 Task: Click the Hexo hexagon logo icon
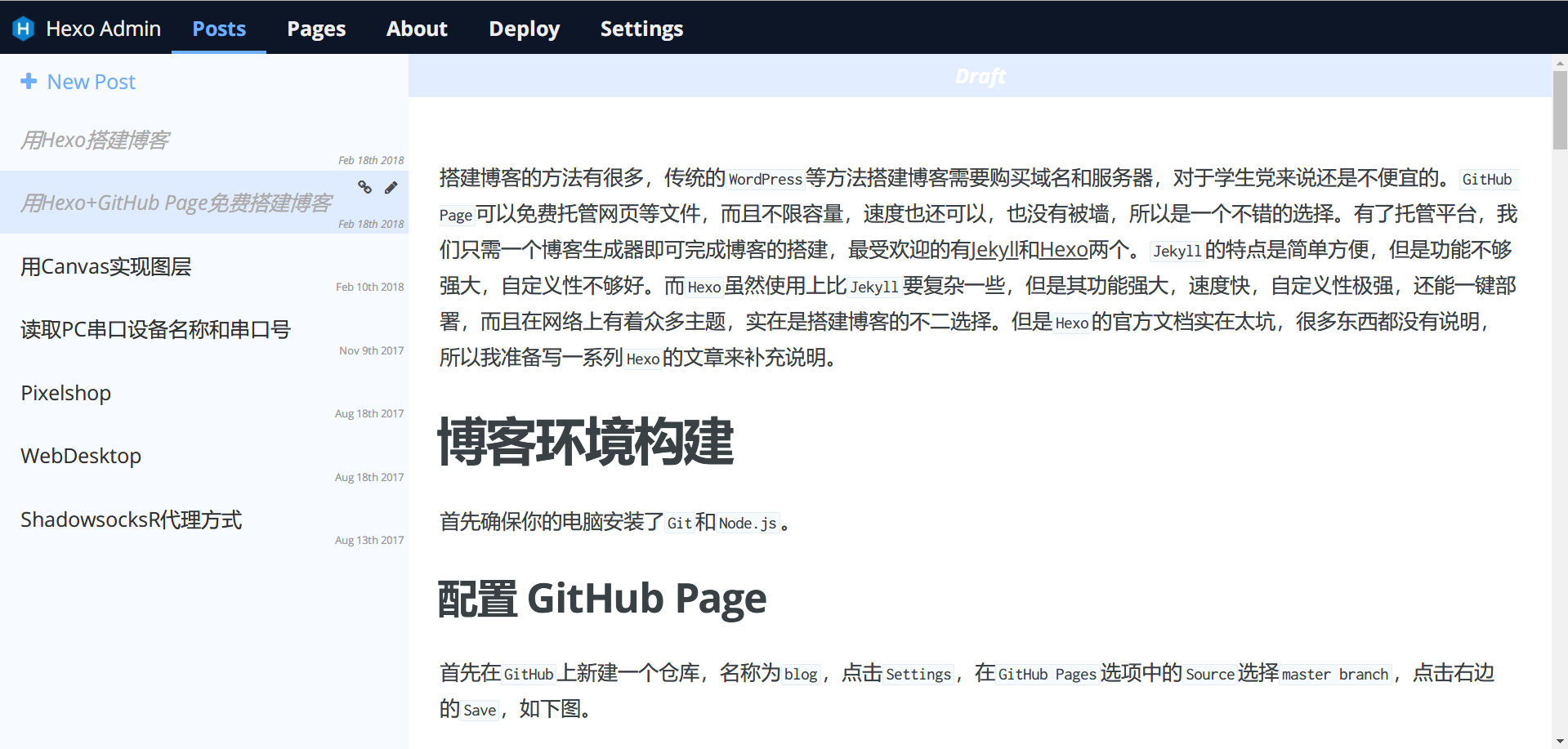pyautogui.click(x=24, y=29)
